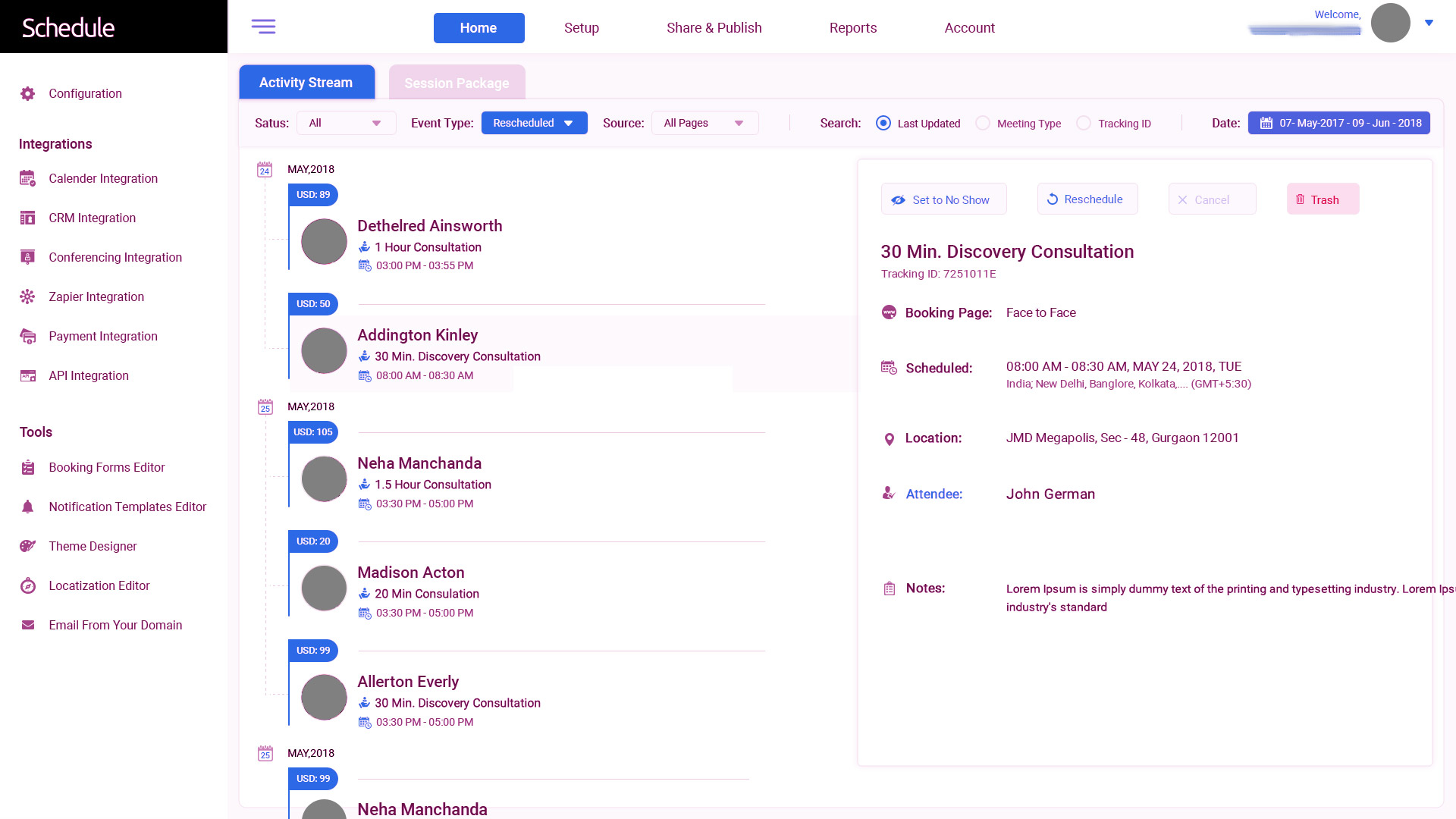
Task: Switch to the Session Package tab
Action: coord(457,82)
